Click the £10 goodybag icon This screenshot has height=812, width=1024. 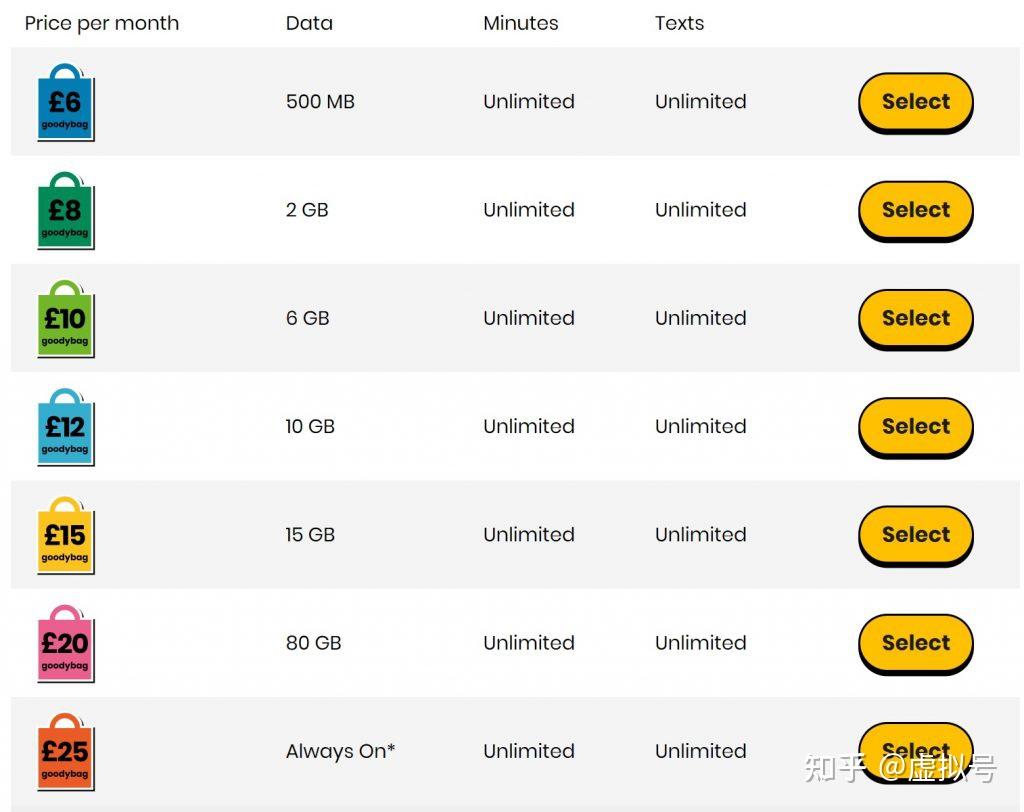tap(65, 318)
